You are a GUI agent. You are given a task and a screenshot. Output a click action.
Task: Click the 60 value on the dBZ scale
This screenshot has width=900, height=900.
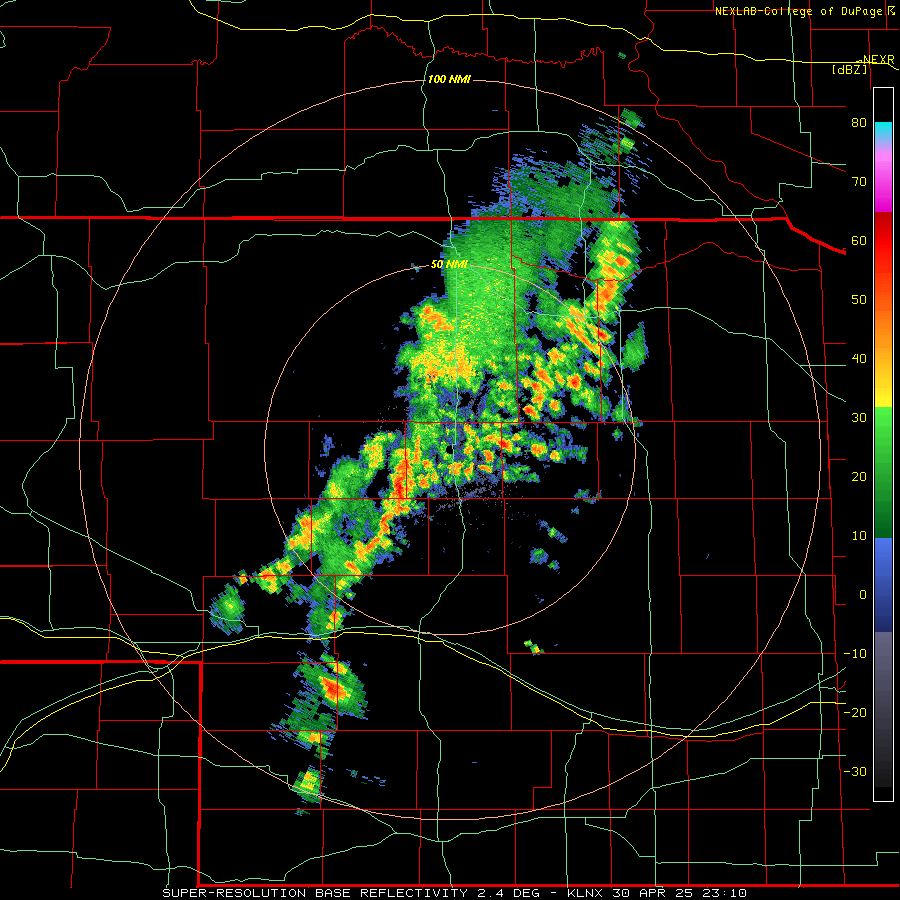(859, 240)
